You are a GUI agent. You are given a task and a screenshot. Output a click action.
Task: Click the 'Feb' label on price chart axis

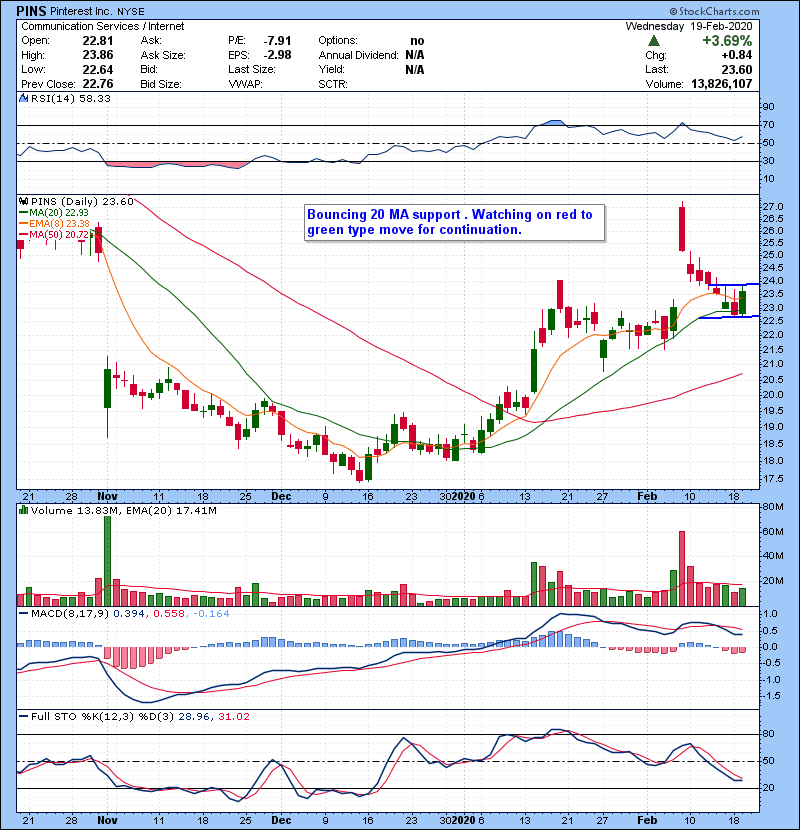point(647,497)
